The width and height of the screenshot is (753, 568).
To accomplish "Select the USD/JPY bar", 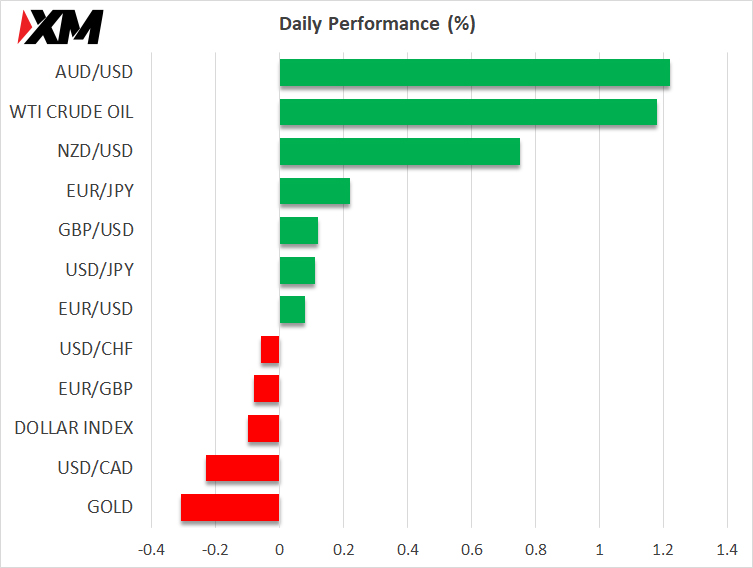I will [297, 270].
